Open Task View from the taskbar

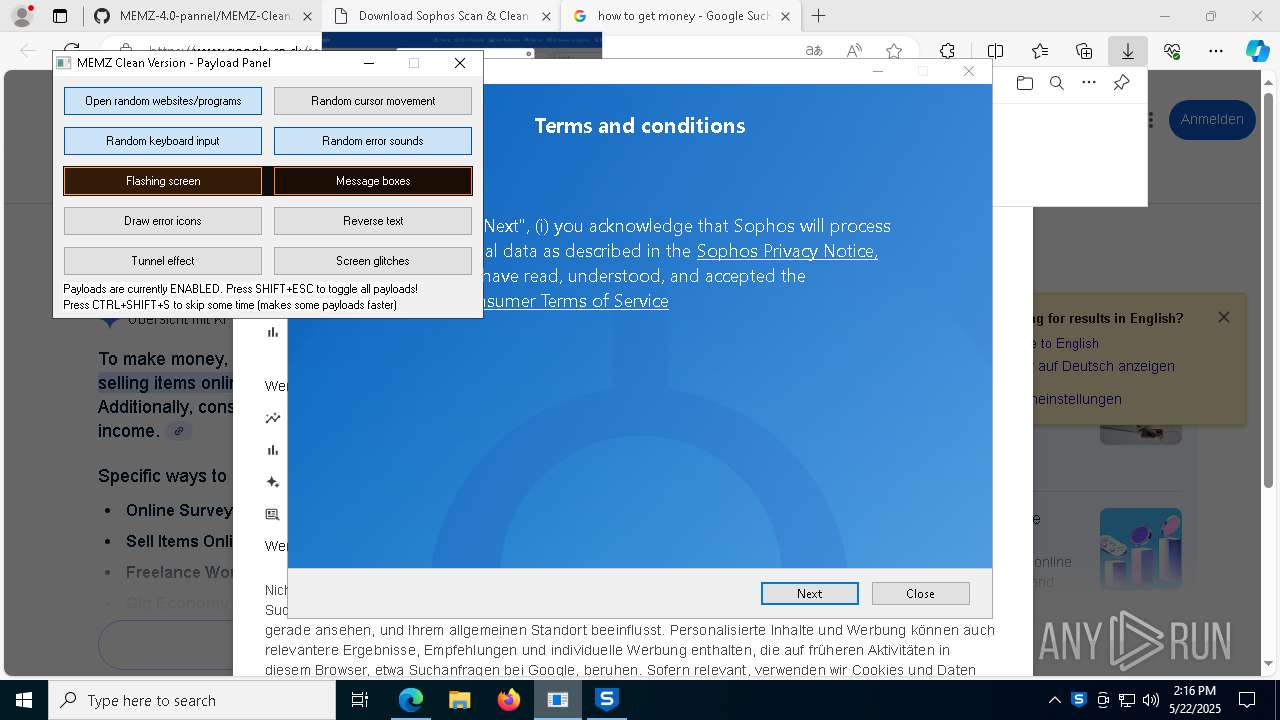tap(361, 701)
